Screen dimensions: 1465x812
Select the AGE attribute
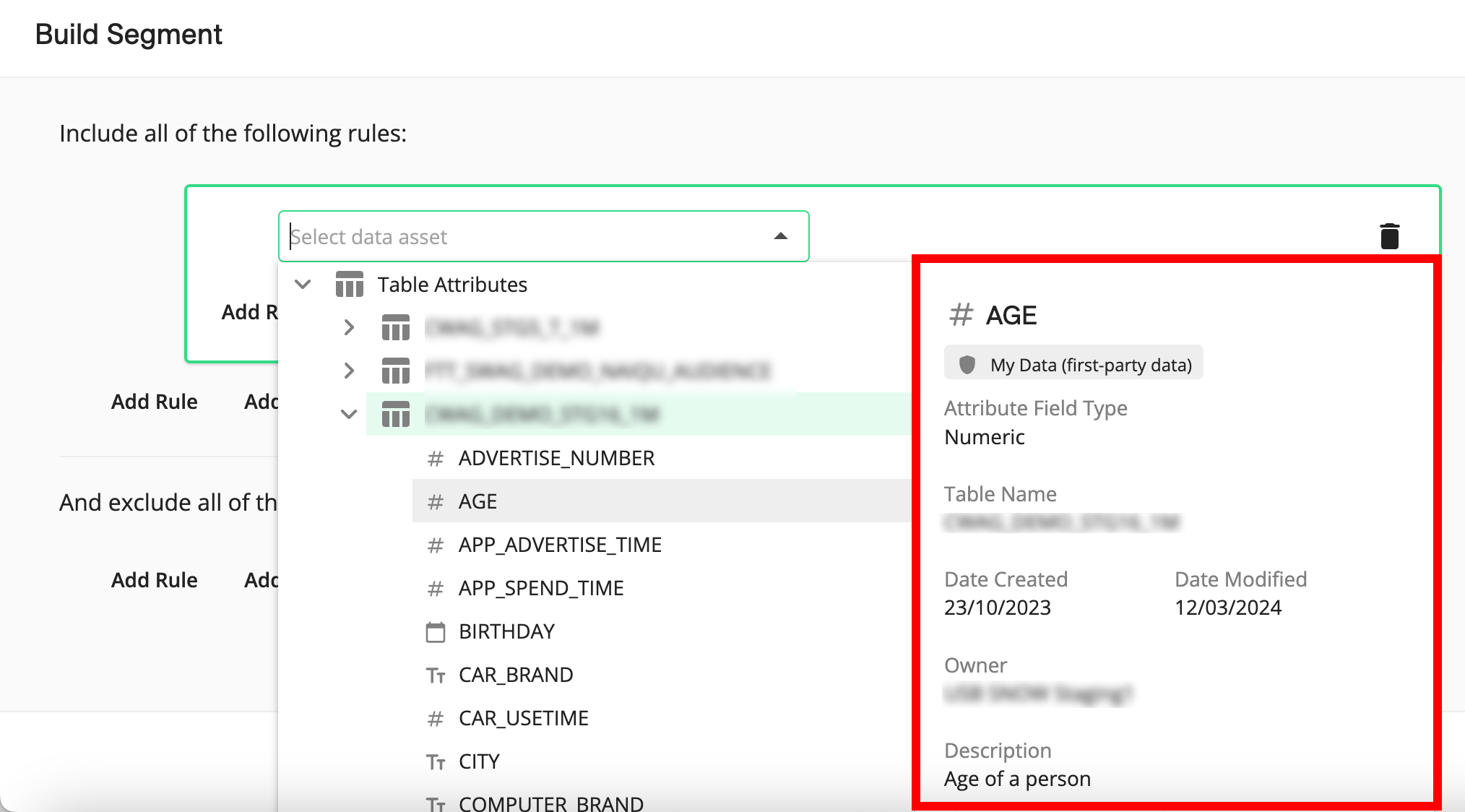pos(478,501)
